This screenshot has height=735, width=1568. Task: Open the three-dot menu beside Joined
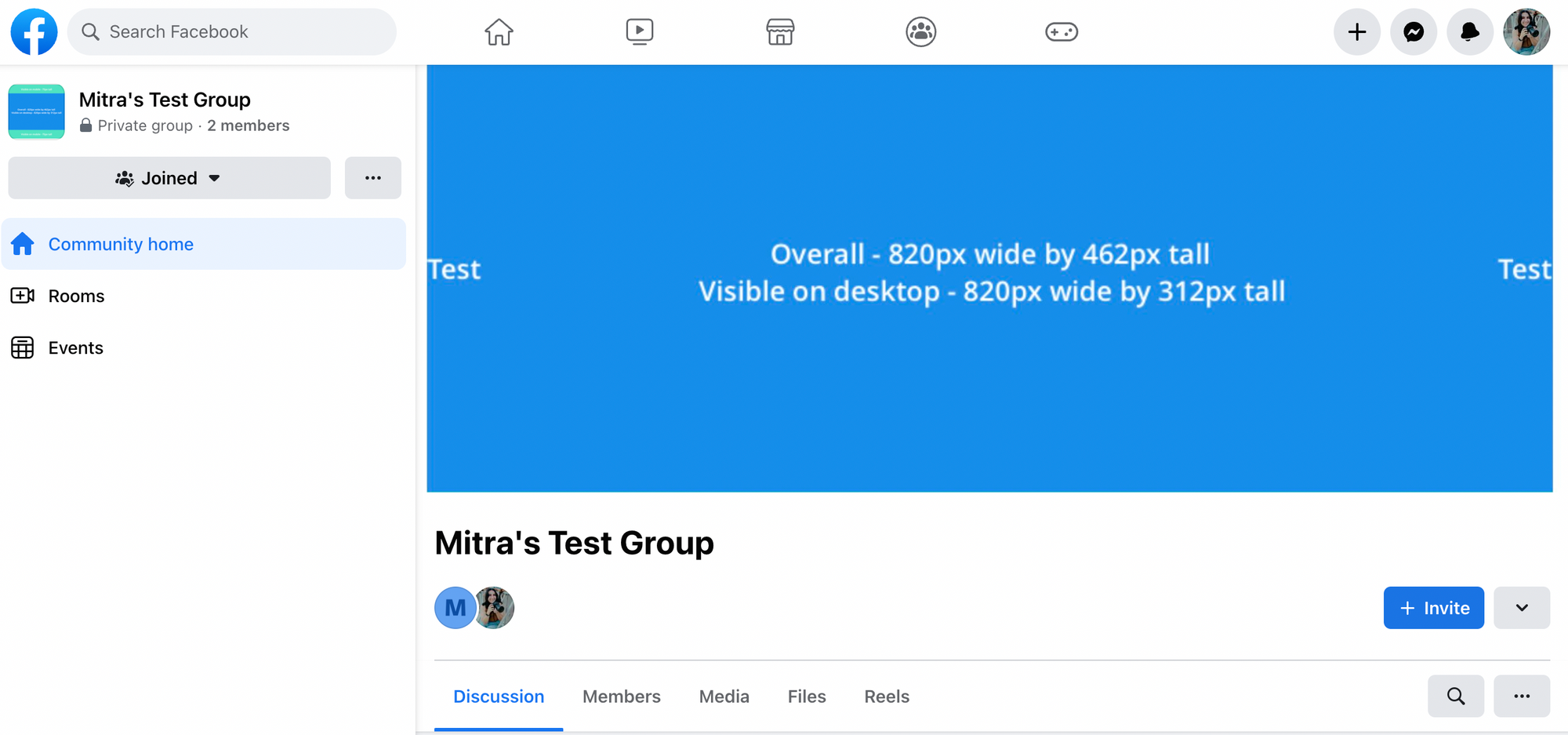click(x=373, y=178)
